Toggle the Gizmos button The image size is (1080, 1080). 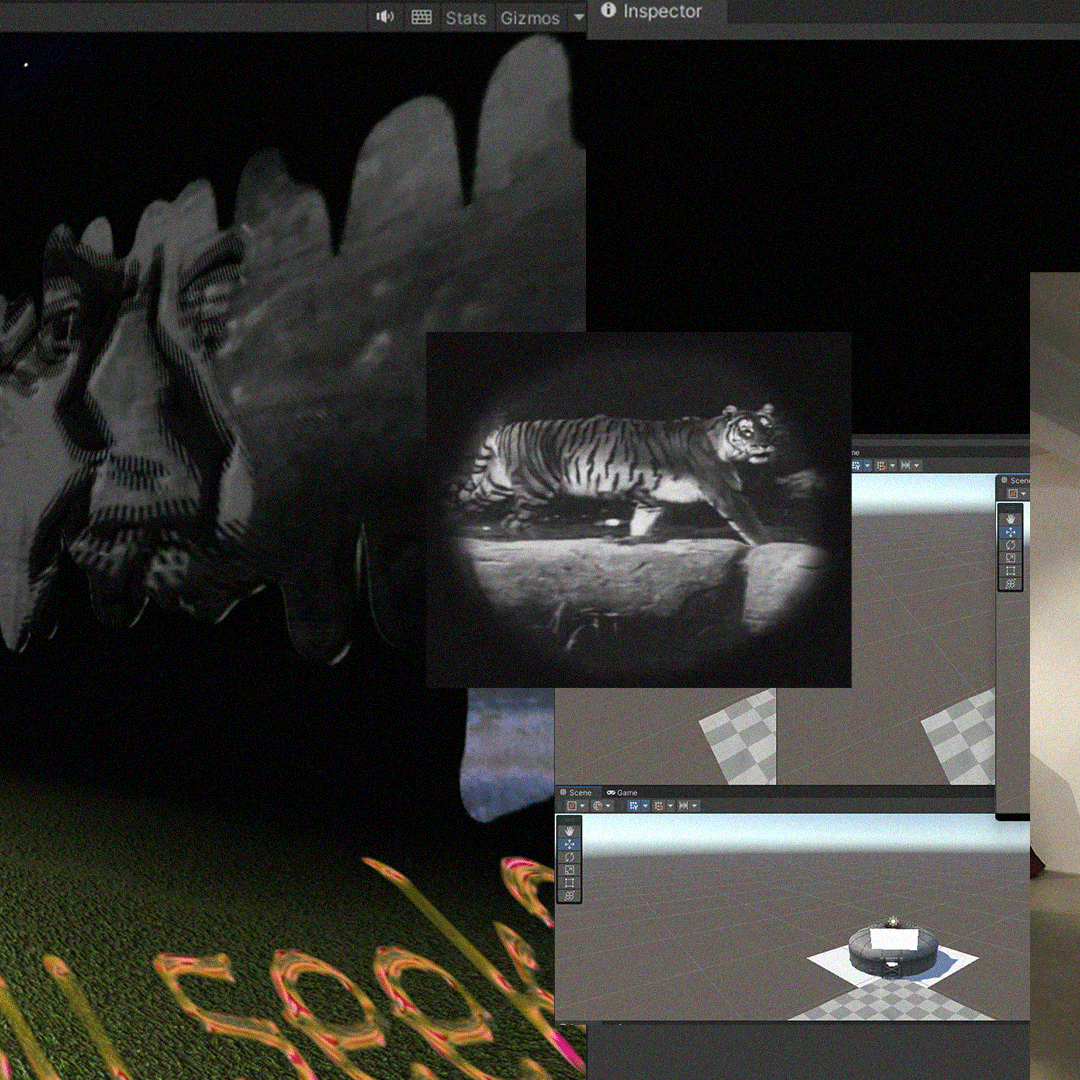[530, 18]
